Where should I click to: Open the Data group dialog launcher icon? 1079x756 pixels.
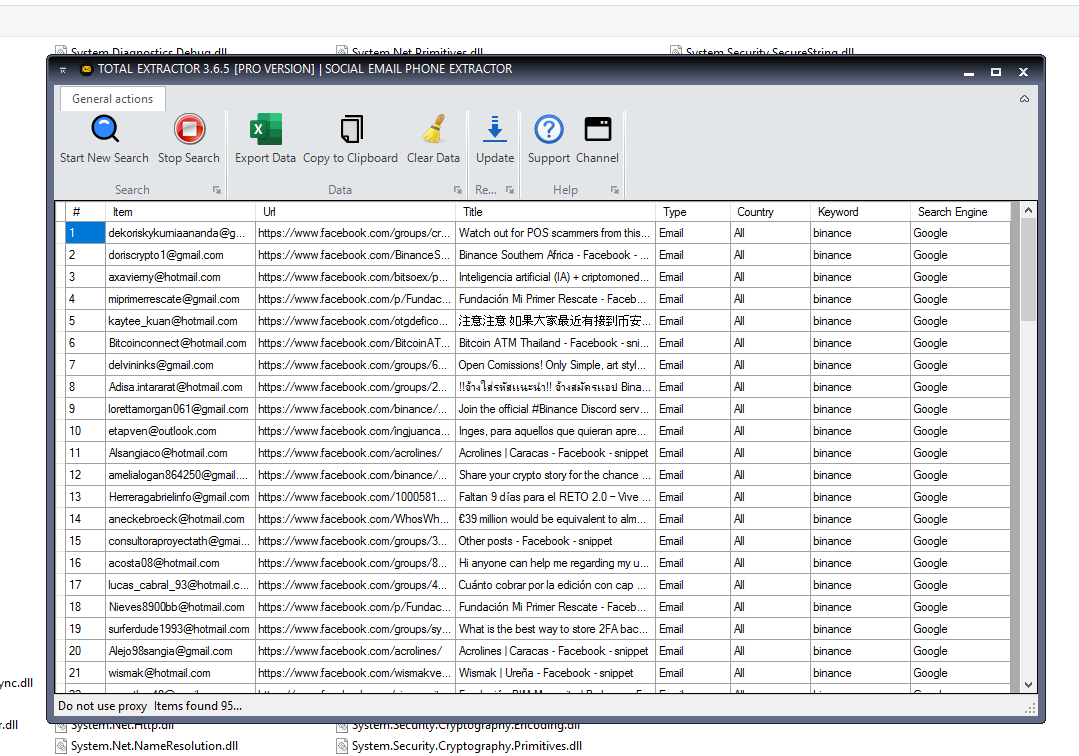pos(457,189)
